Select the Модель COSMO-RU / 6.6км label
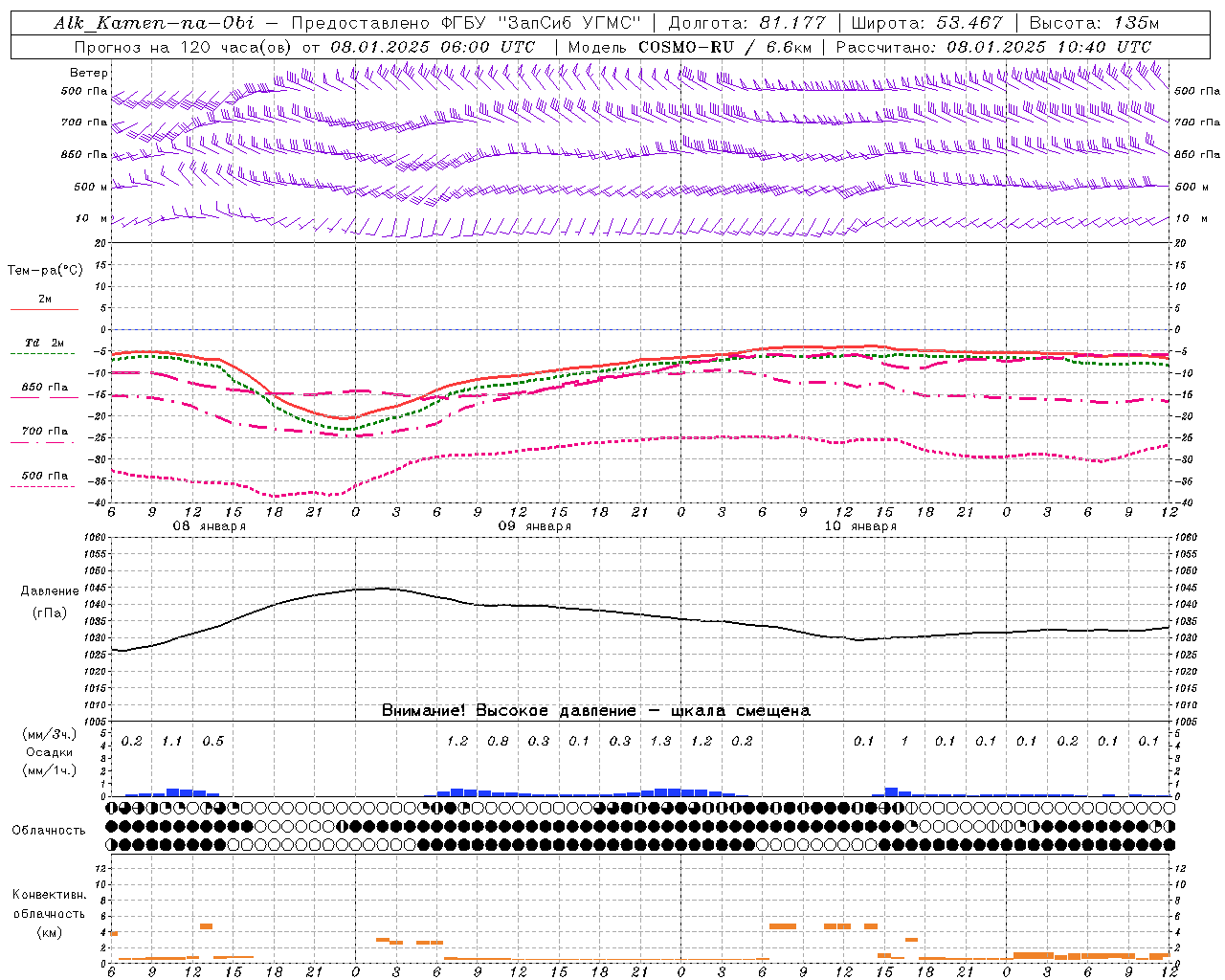Viewport: 1225px width, 980px height. [690, 47]
